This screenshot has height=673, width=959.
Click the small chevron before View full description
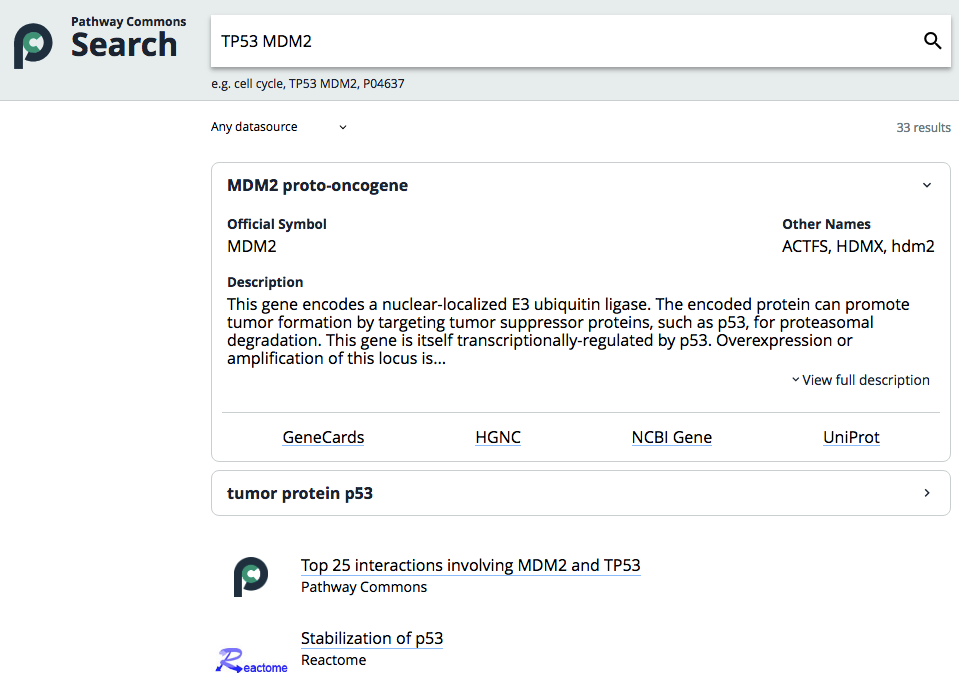tap(795, 379)
